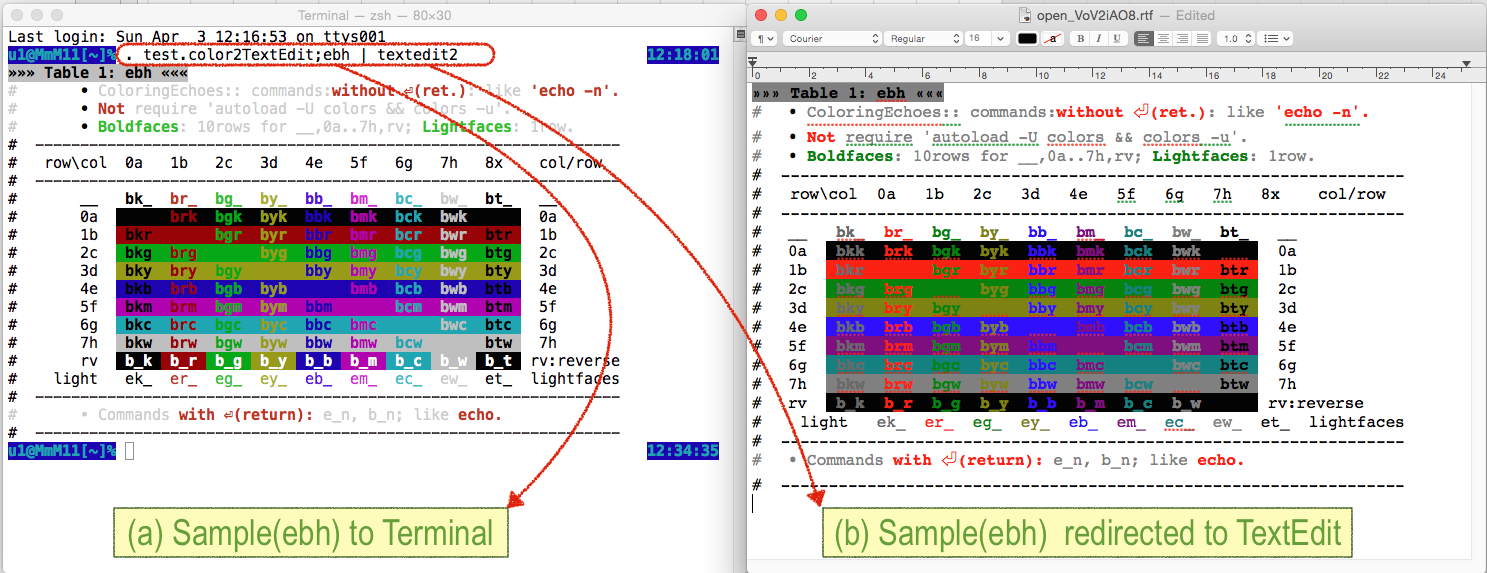
Task: Align text left
Action: 1144,39
